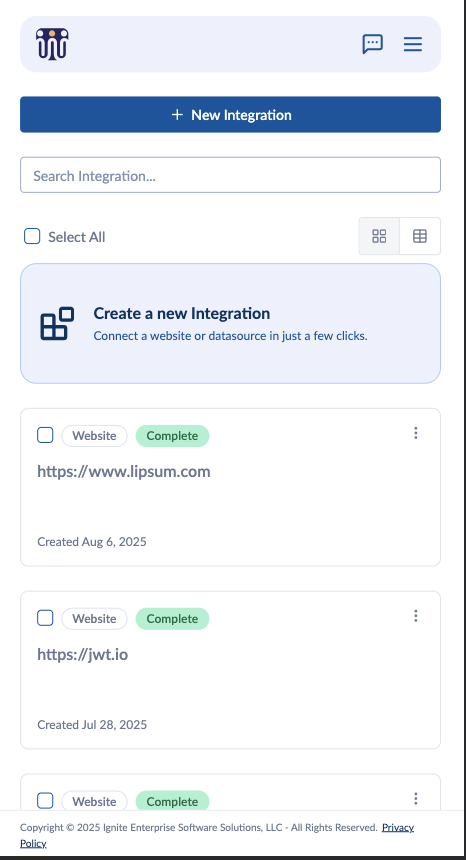Screen dimensions: 466x860
Task: Open the https://jwt.io integration
Action: 83,654
